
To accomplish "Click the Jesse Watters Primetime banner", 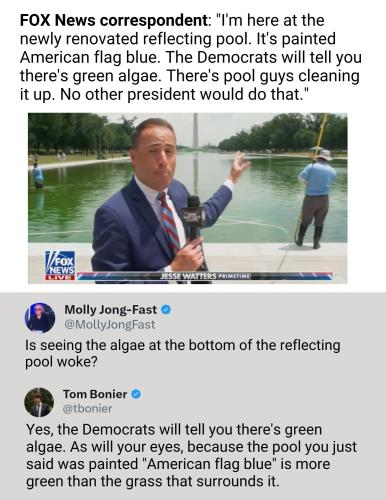I will click(x=205, y=276).
